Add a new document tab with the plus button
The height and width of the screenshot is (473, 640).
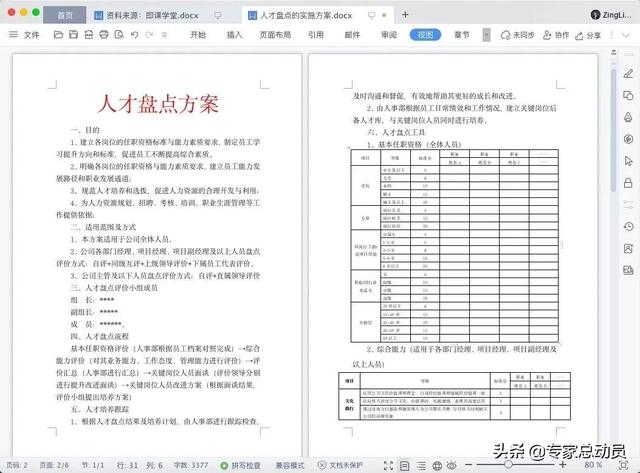coord(405,15)
